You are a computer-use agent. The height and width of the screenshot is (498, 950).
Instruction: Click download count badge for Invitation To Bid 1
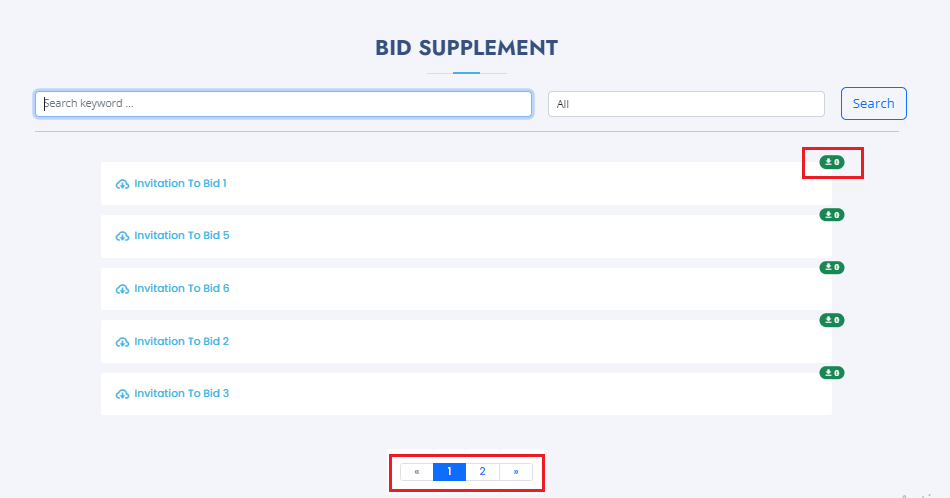832,162
